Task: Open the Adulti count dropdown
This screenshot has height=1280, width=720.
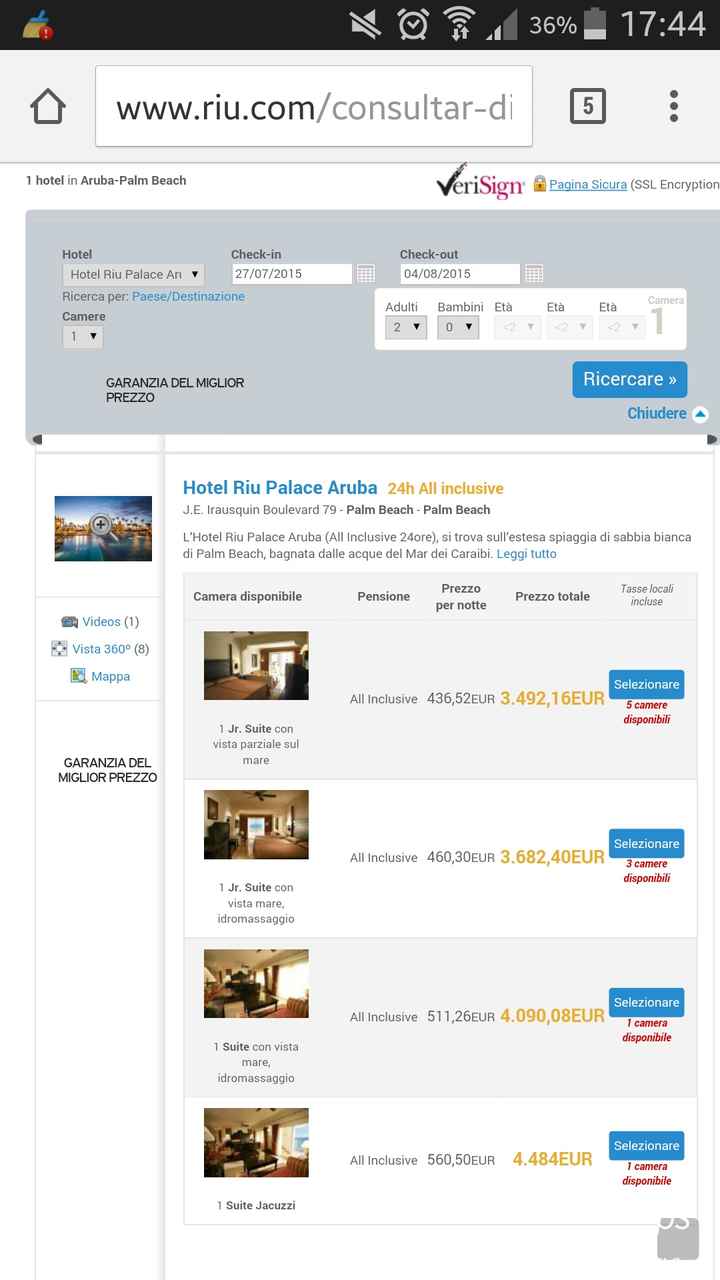Action: point(406,327)
